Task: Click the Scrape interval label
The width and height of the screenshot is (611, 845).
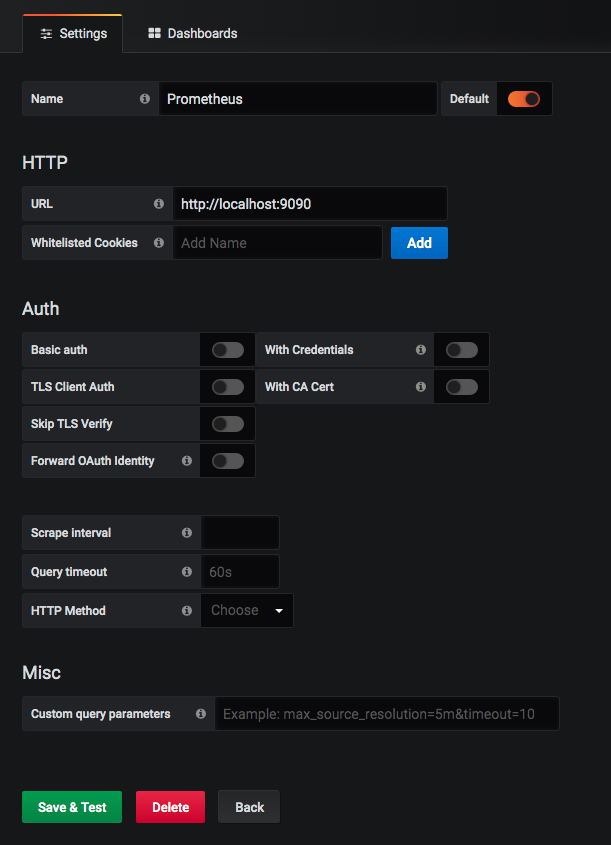Action: tap(71, 533)
